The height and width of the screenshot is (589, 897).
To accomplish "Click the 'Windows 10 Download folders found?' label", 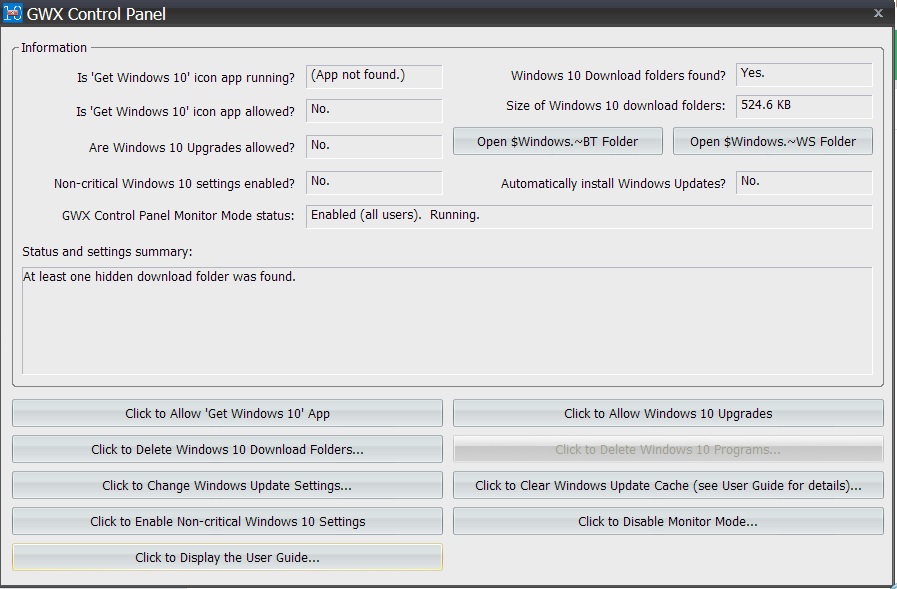I will pyautogui.click(x=618, y=75).
